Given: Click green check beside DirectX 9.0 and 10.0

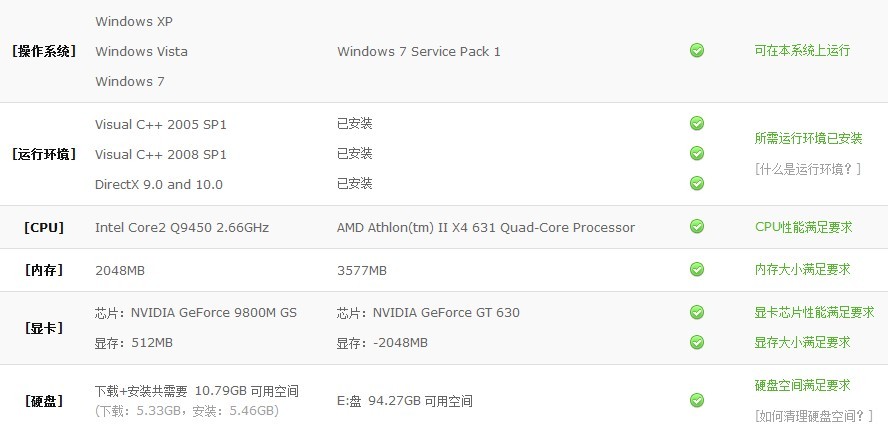Looking at the screenshot, I should tap(697, 183).
